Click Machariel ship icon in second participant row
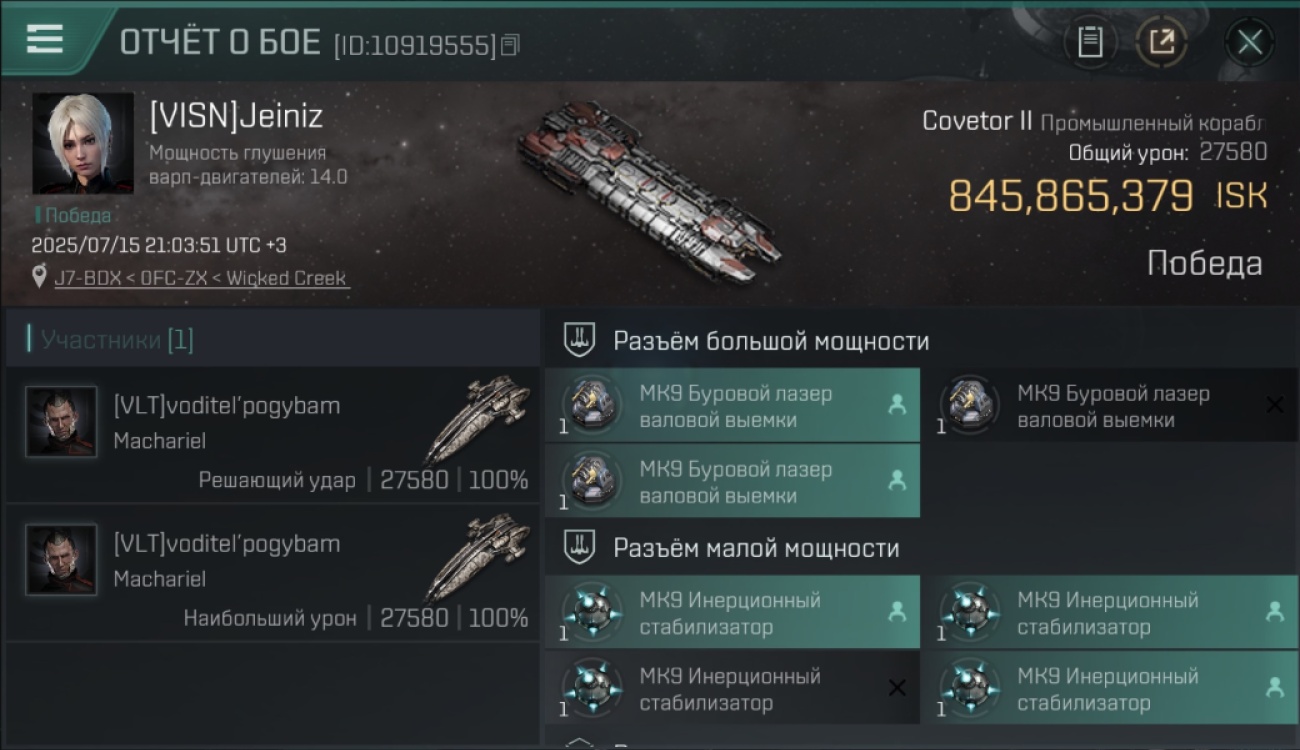The width and height of the screenshot is (1300, 750). [478, 556]
